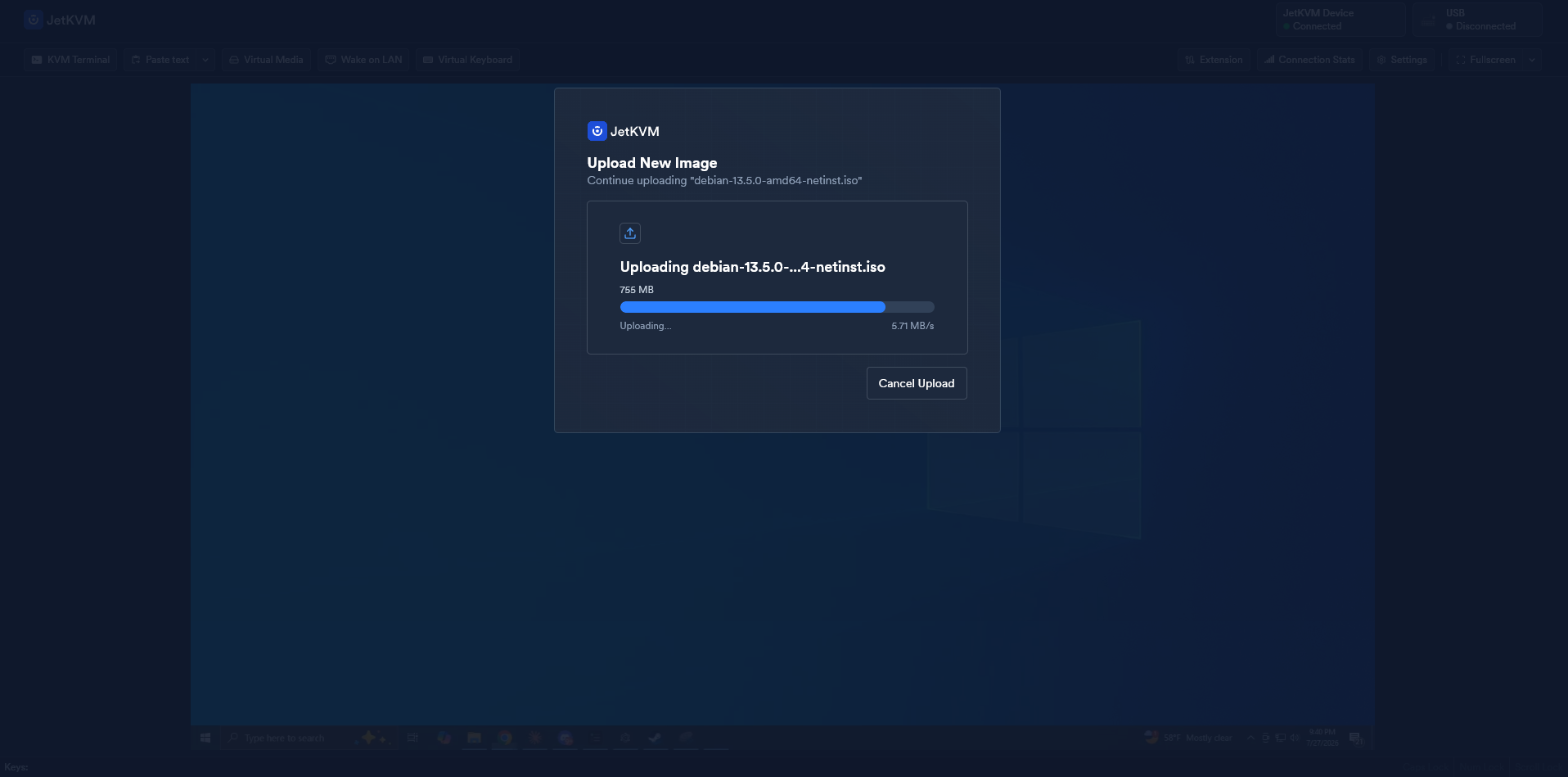The height and width of the screenshot is (777, 1568).
Task: Expand the hidden system tray icons chevron
Action: (x=1250, y=738)
